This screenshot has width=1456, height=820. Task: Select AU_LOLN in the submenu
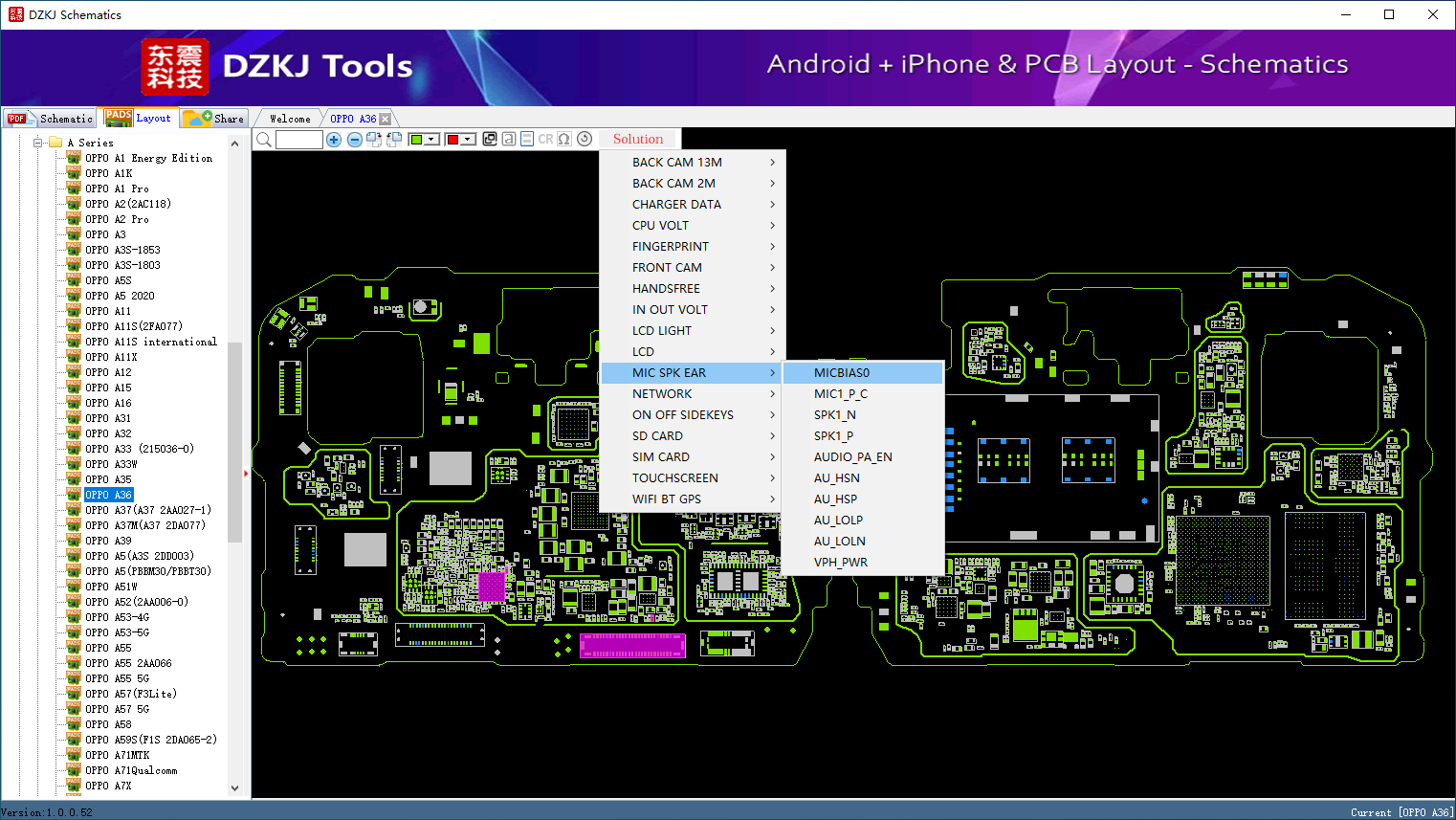tap(863, 542)
